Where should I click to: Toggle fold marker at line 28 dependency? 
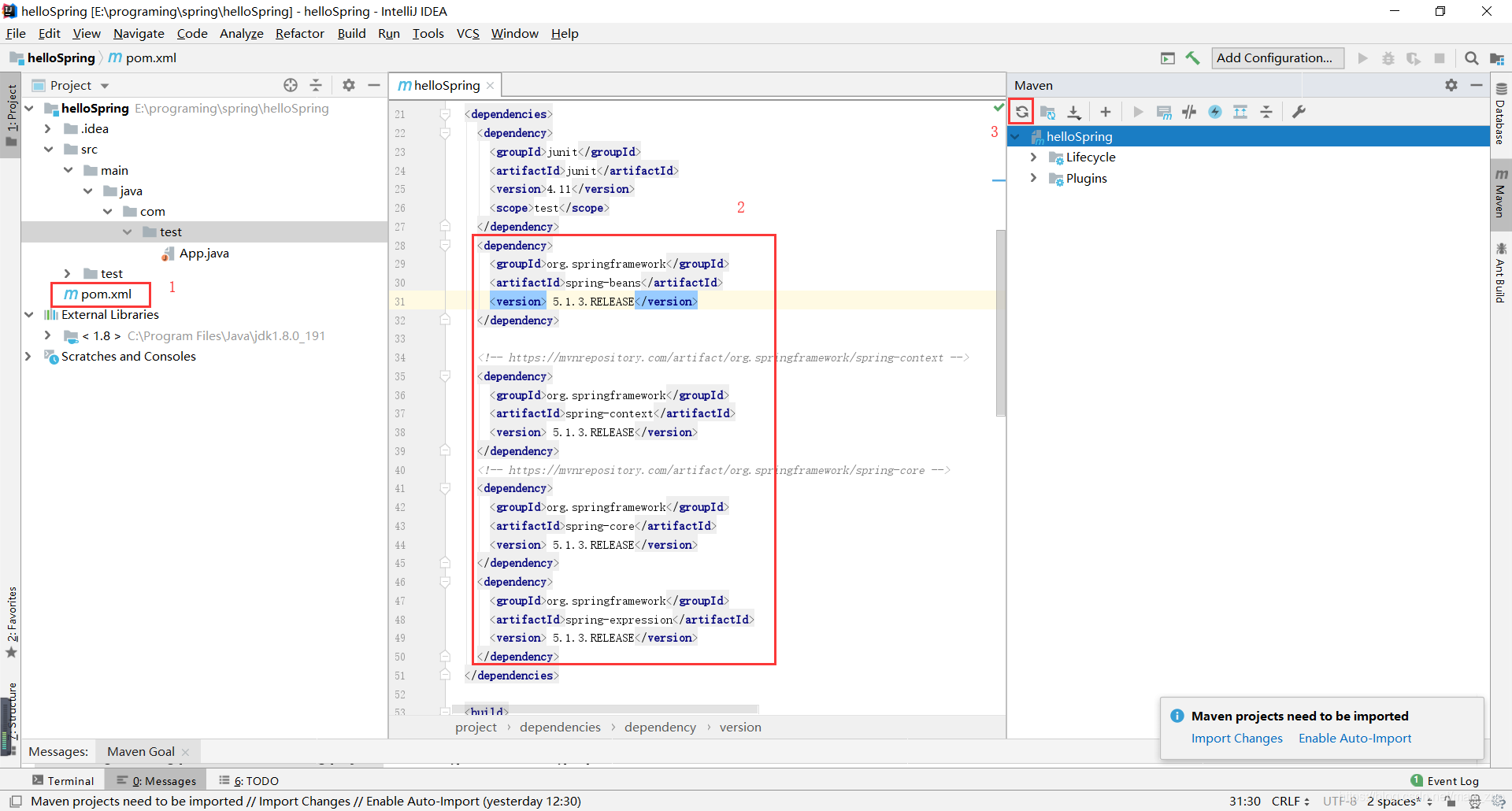click(x=445, y=246)
